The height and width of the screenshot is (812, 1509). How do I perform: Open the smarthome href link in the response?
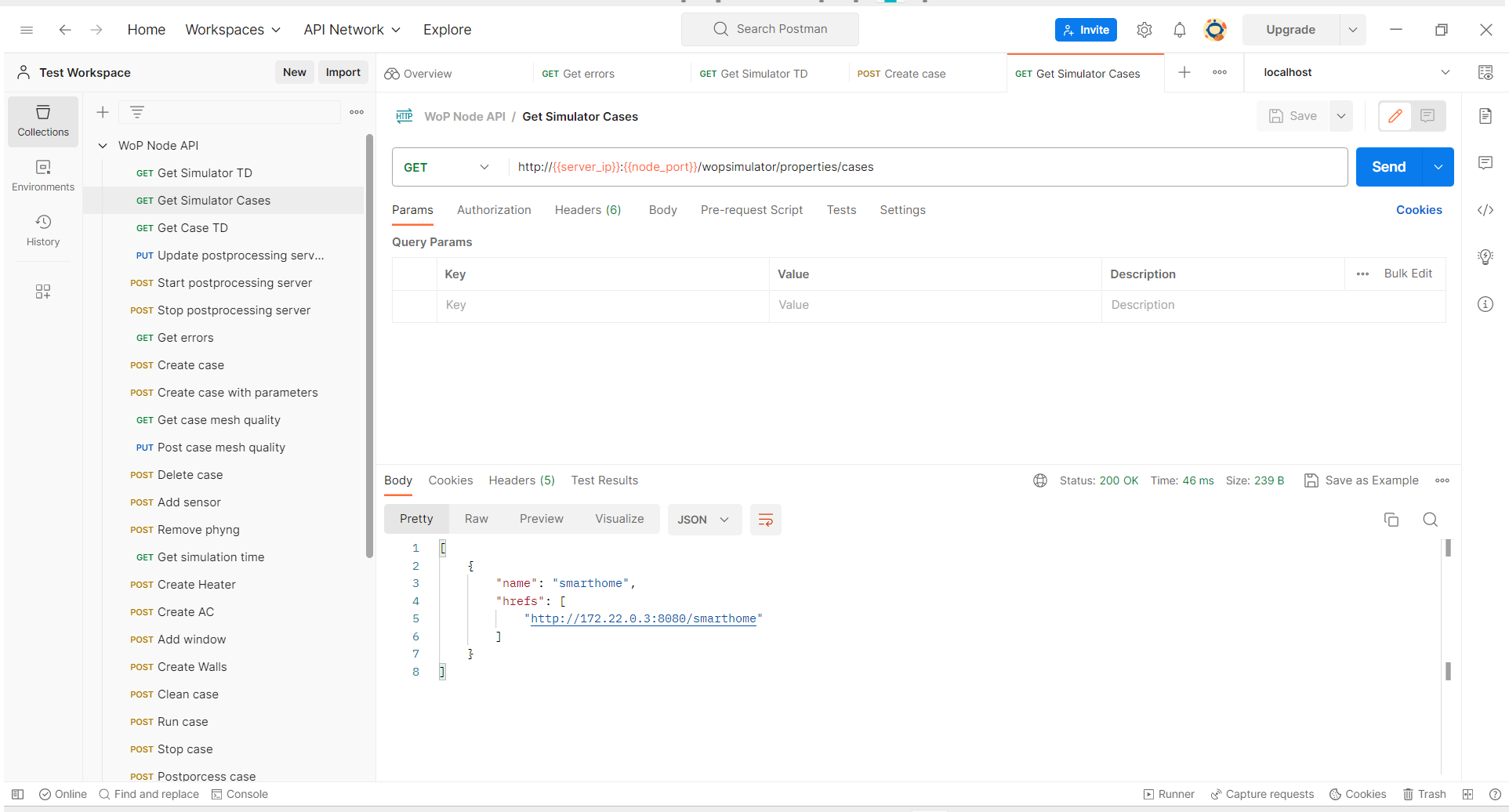pos(644,618)
